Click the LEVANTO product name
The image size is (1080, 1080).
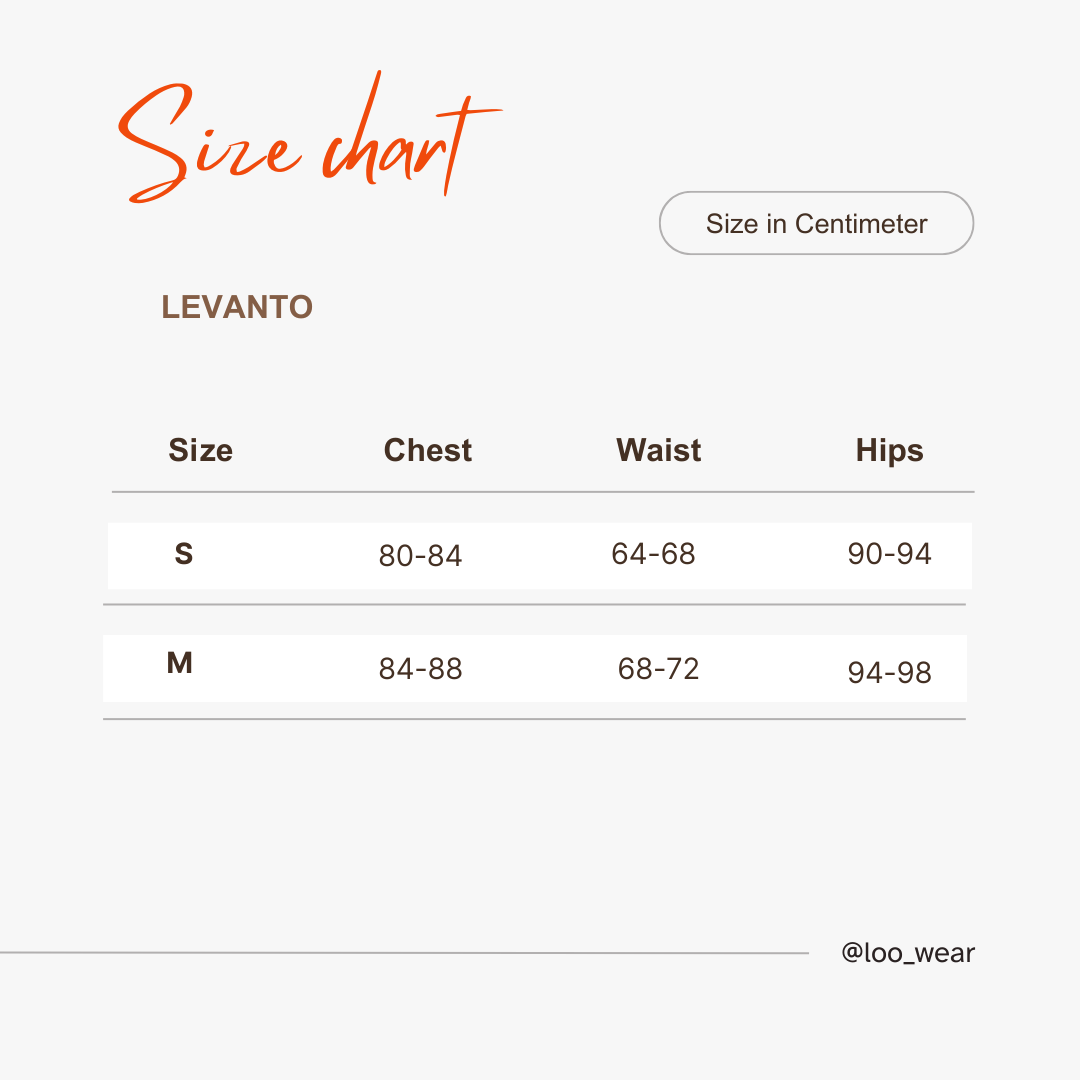pos(237,307)
